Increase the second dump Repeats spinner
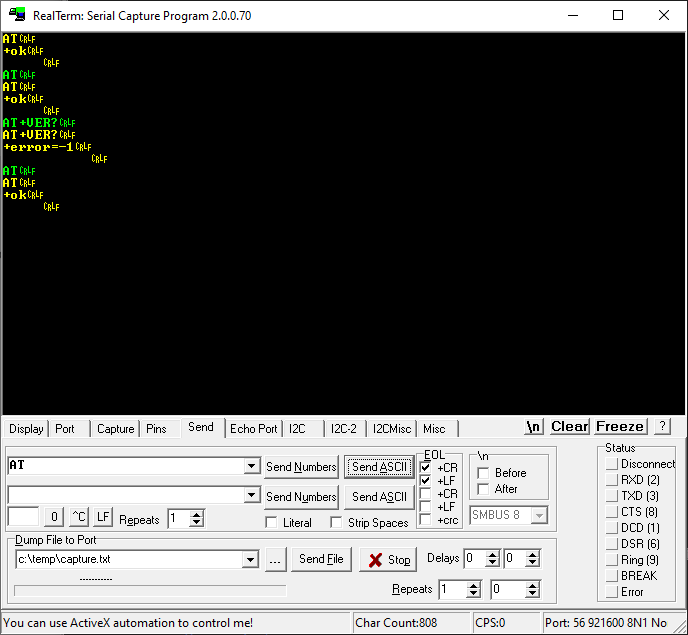The height and width of the screenshot is (635, 688). (x=532, y=585)
